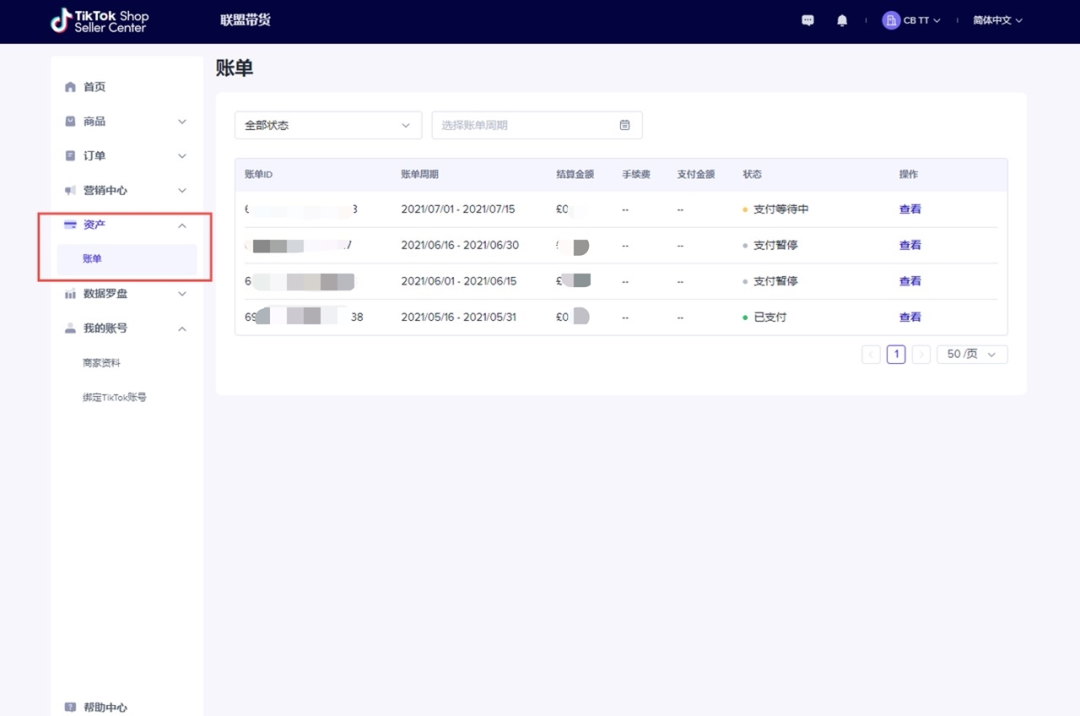
Task: Click the 选择账单周期 date input
Action: [x=537, y=125]
